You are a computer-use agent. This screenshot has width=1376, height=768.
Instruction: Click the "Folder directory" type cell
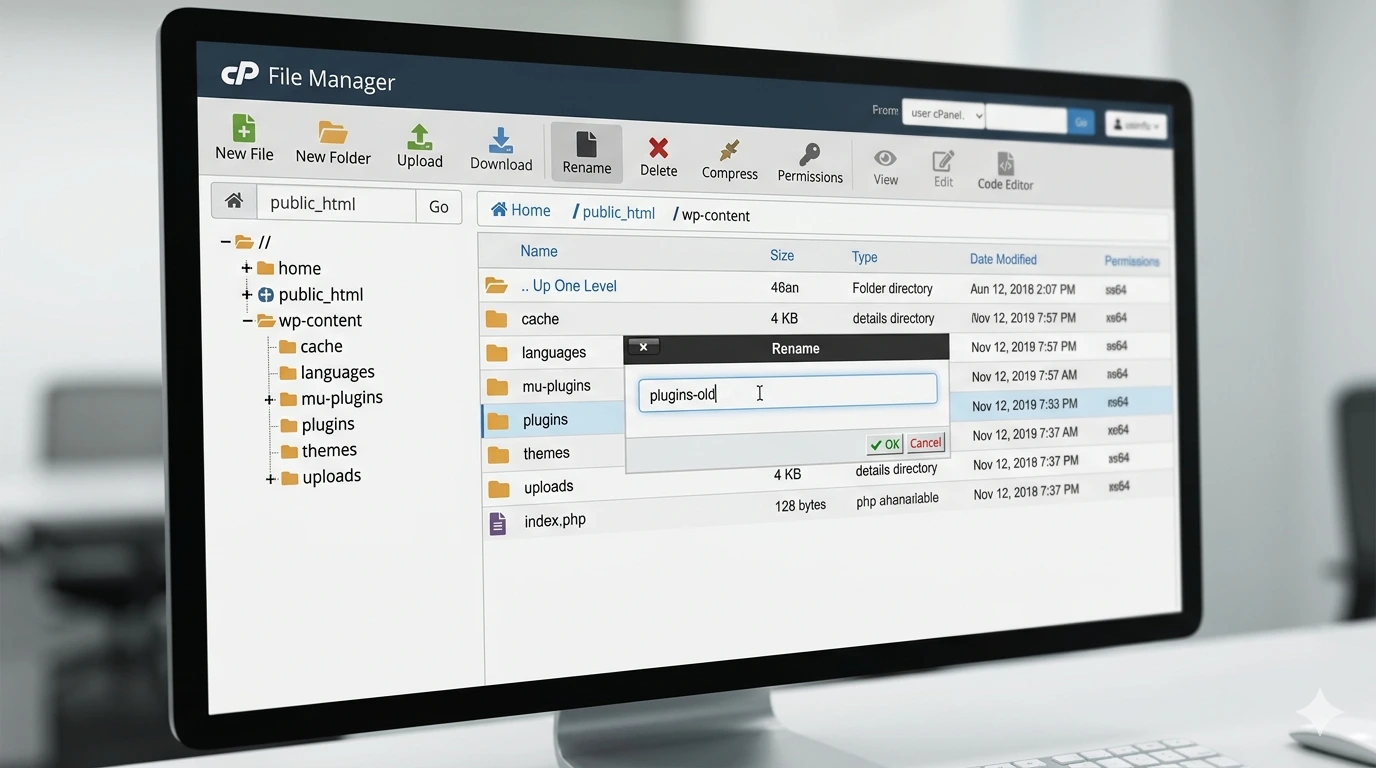tap(892, 288)
